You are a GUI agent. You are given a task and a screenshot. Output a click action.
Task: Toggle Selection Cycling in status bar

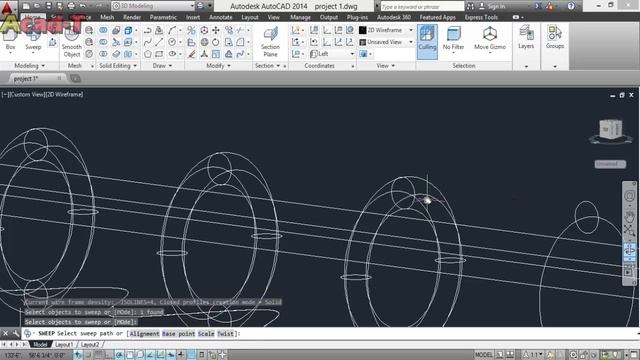[x=212, y=355]
